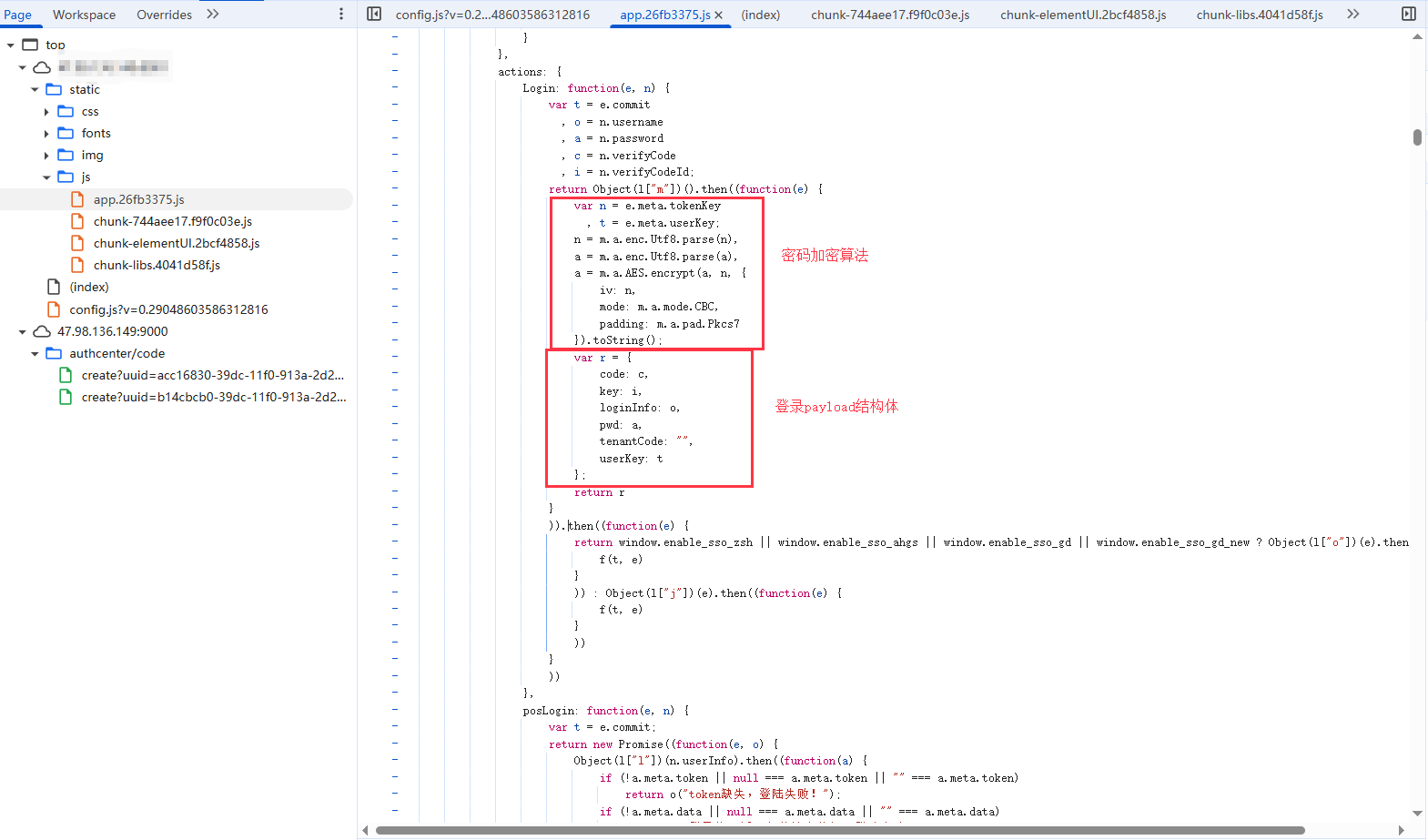Click the horizontal scrollbar of code editor

[x=839, y=830]
